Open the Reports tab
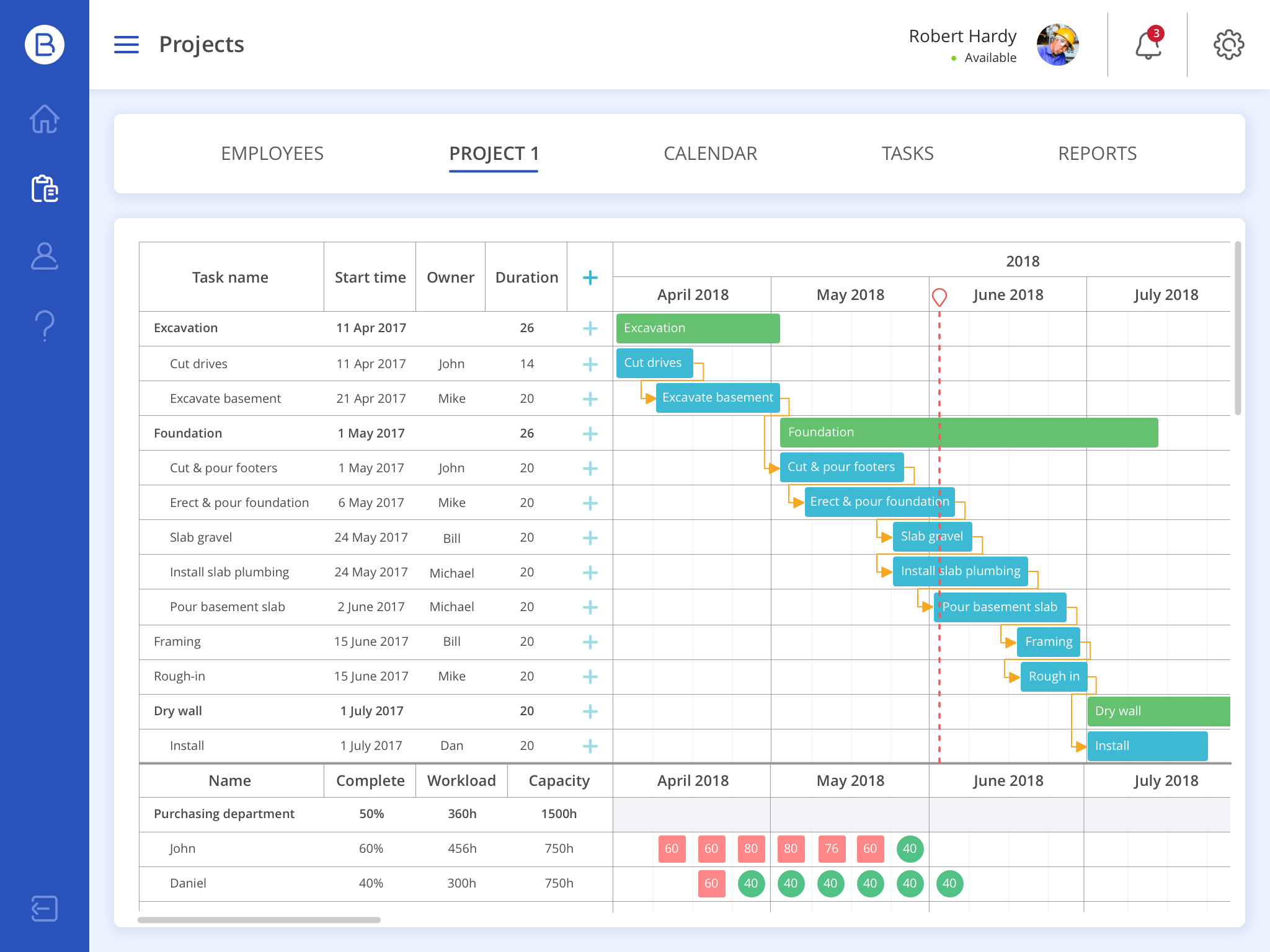1270x952 pixels. [x=1098, y=153]
